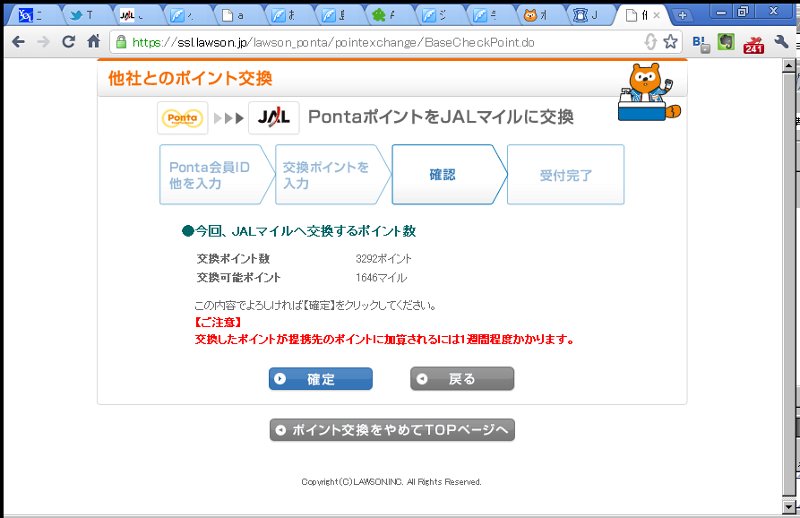Open the browser home page icon
This screenshot has width=800, height=518.
pos(93,41)
